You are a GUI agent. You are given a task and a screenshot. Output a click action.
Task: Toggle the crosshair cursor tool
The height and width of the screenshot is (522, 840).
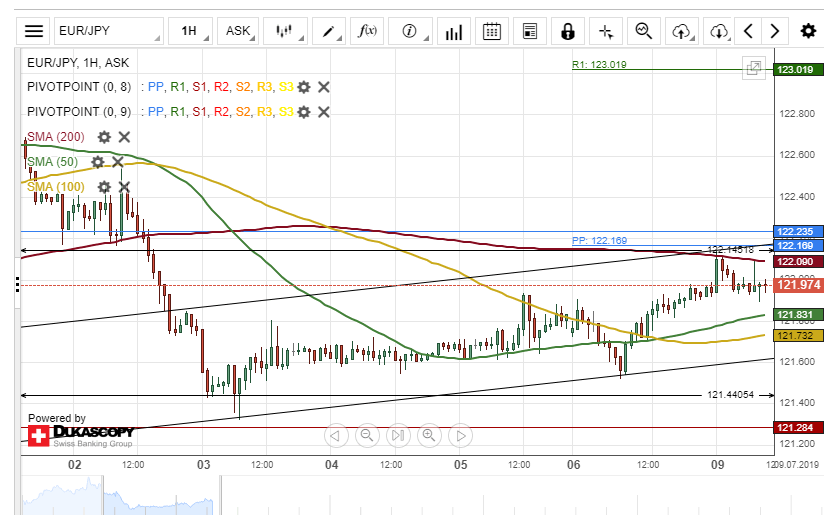click(x=605, y=31)
